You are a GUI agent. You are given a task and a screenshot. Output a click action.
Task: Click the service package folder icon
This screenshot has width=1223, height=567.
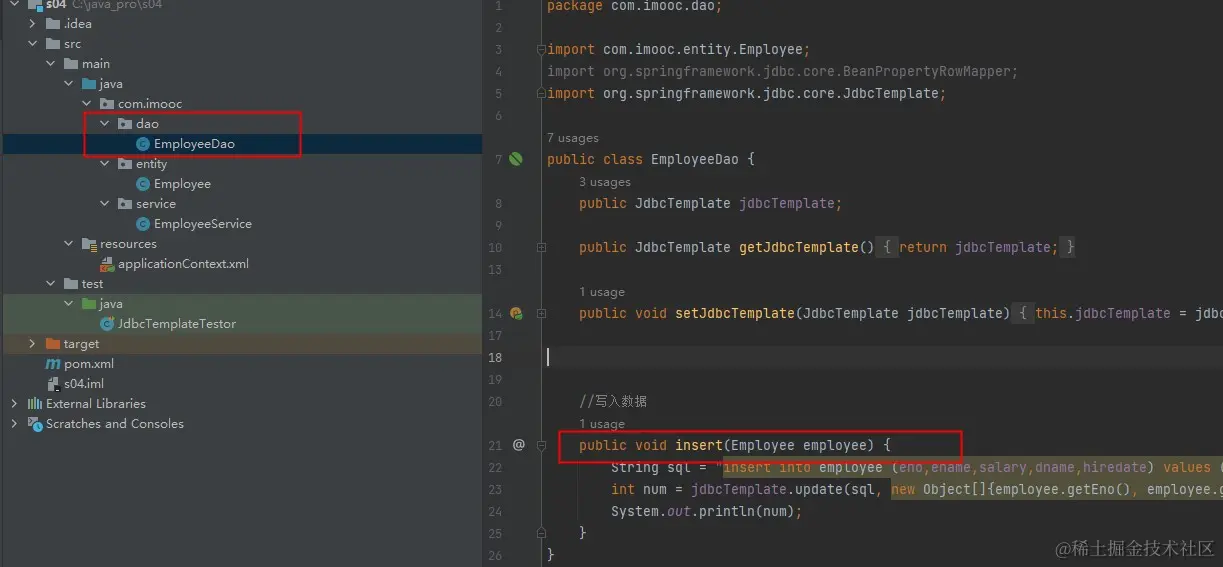[x=125, y=204]
